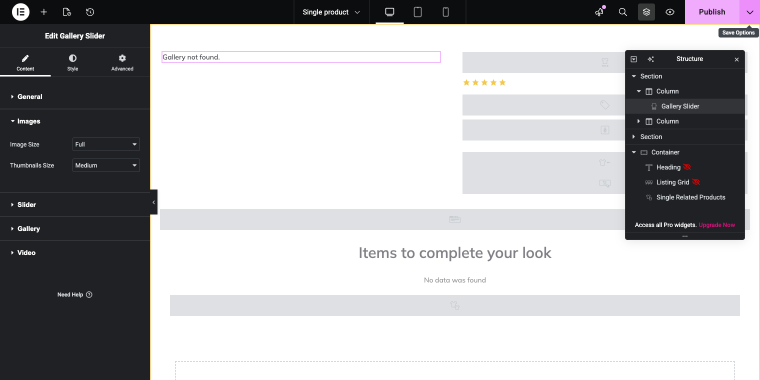The width and height of the screenshot is (760, 380).
Task: Close the Structure panel
Action: click(x=736, y=59)
